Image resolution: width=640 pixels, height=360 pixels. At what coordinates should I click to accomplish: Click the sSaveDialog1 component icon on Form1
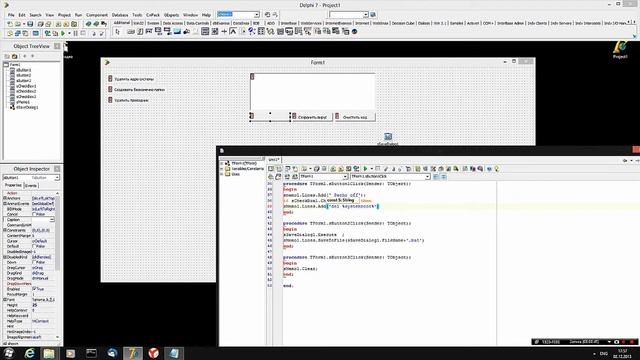(x=388, y=137)
